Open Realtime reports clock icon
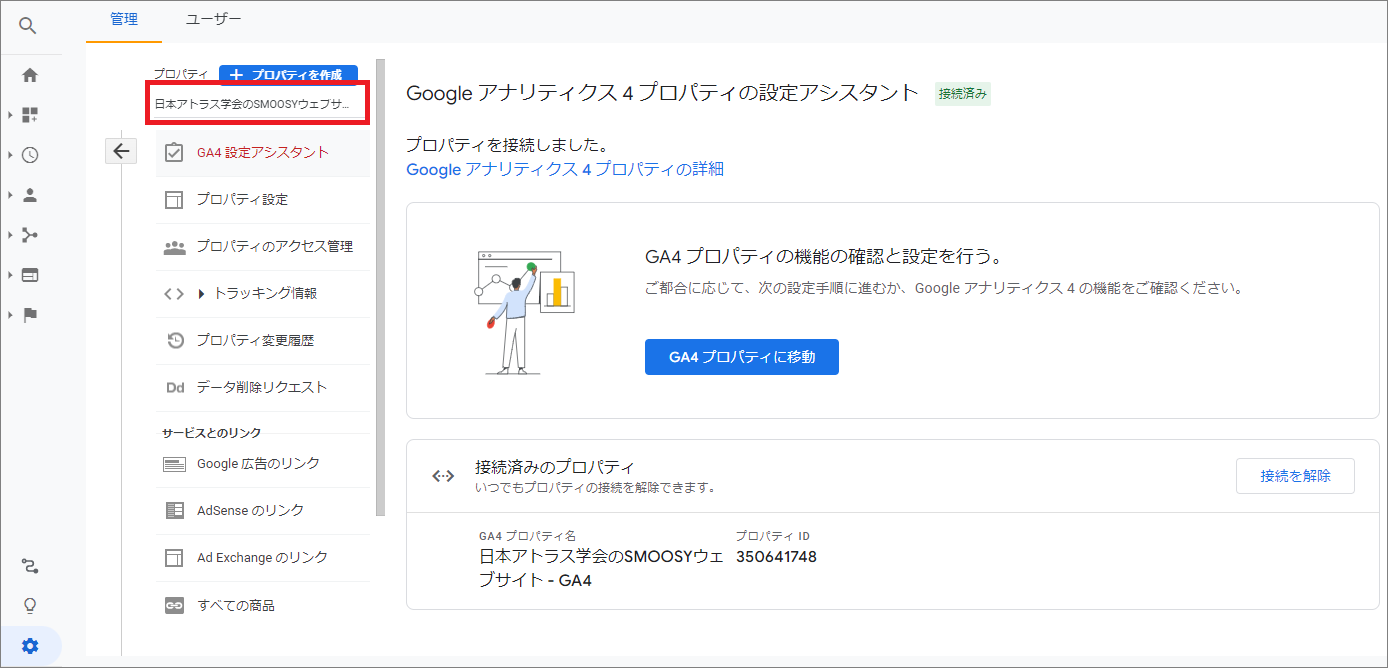The width and height of the screenshot is (1388, 668). [30, 155]
